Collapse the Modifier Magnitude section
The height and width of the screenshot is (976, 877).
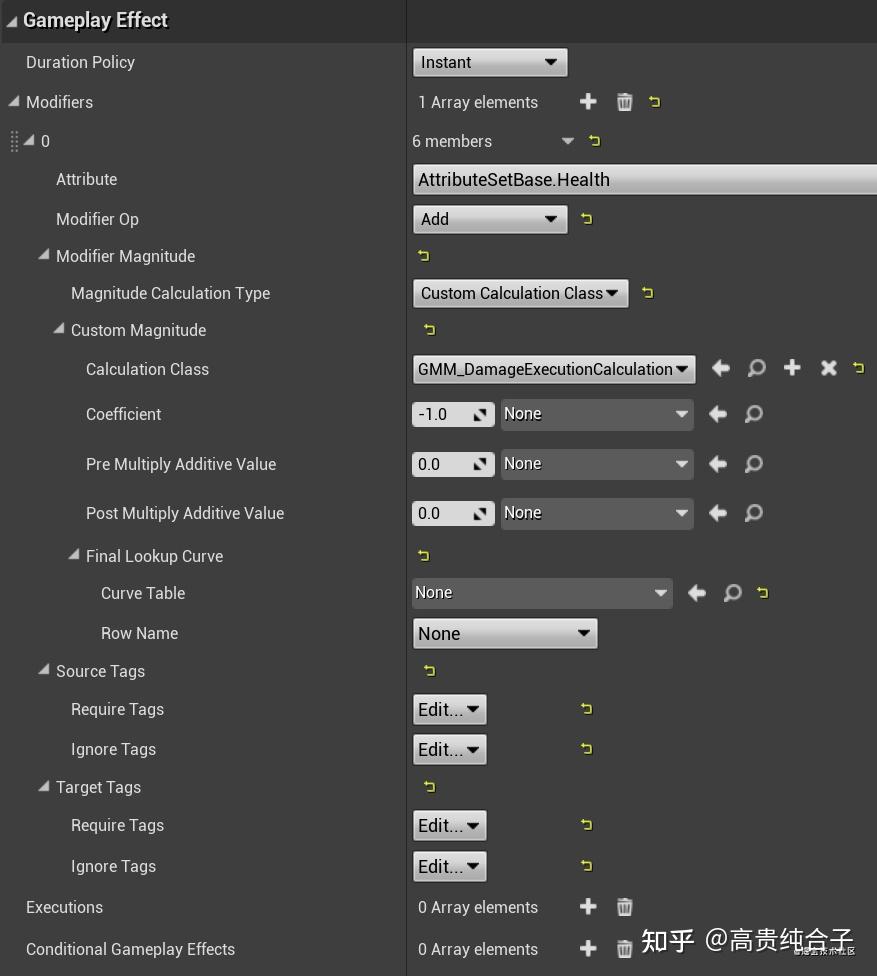click(x=44, y=255)
